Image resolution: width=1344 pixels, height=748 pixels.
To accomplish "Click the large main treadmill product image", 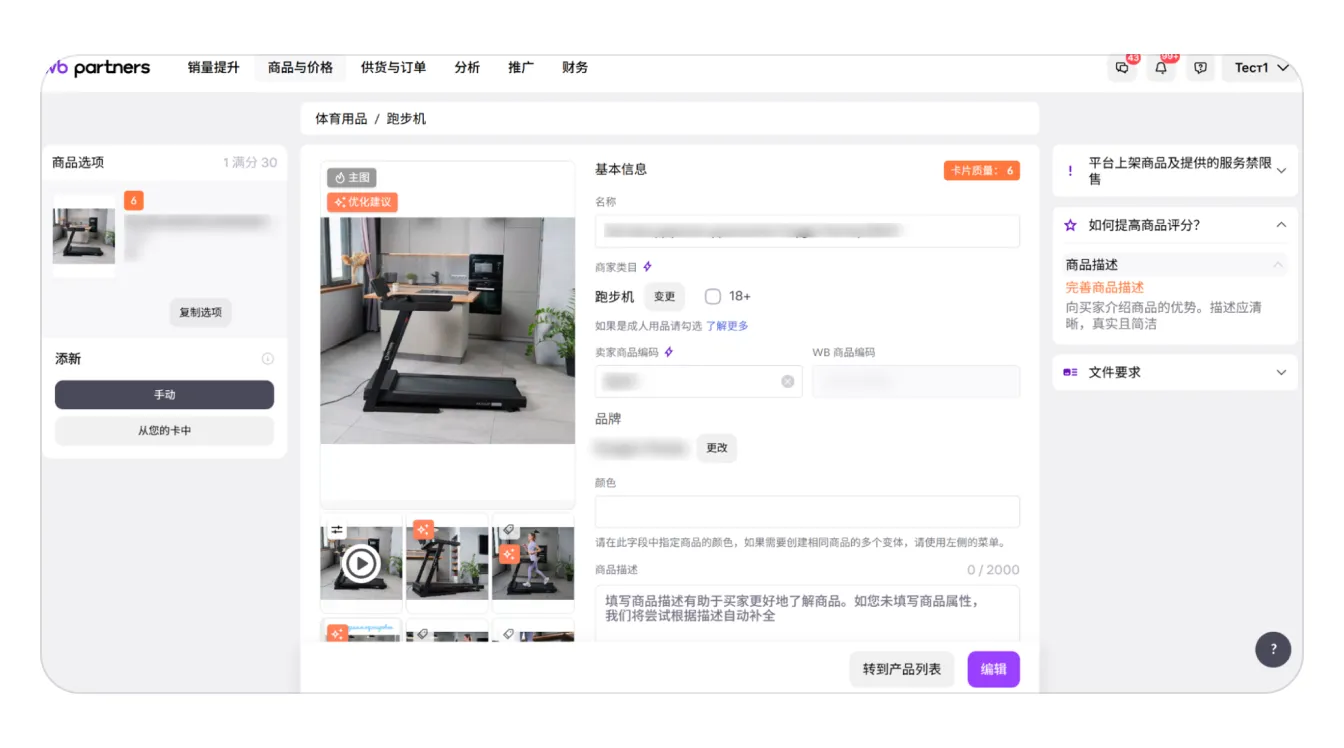I will (x=447, y=331).
